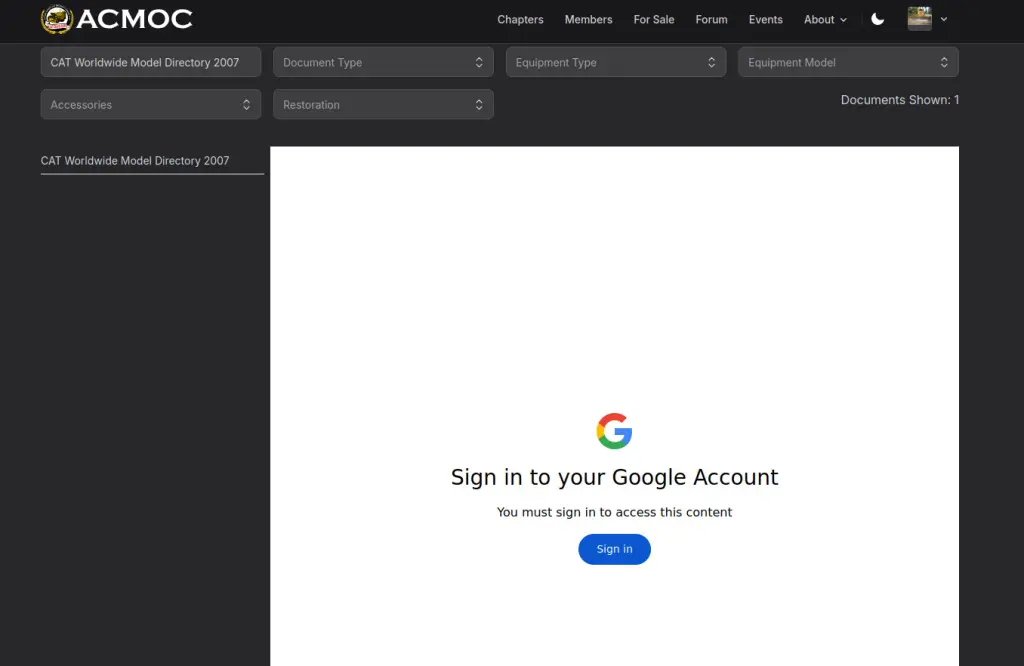Viewport: 1024px width, 666px height.
Task: Click the ACMOC logo emblem
Action: click(x=57, y=19)
